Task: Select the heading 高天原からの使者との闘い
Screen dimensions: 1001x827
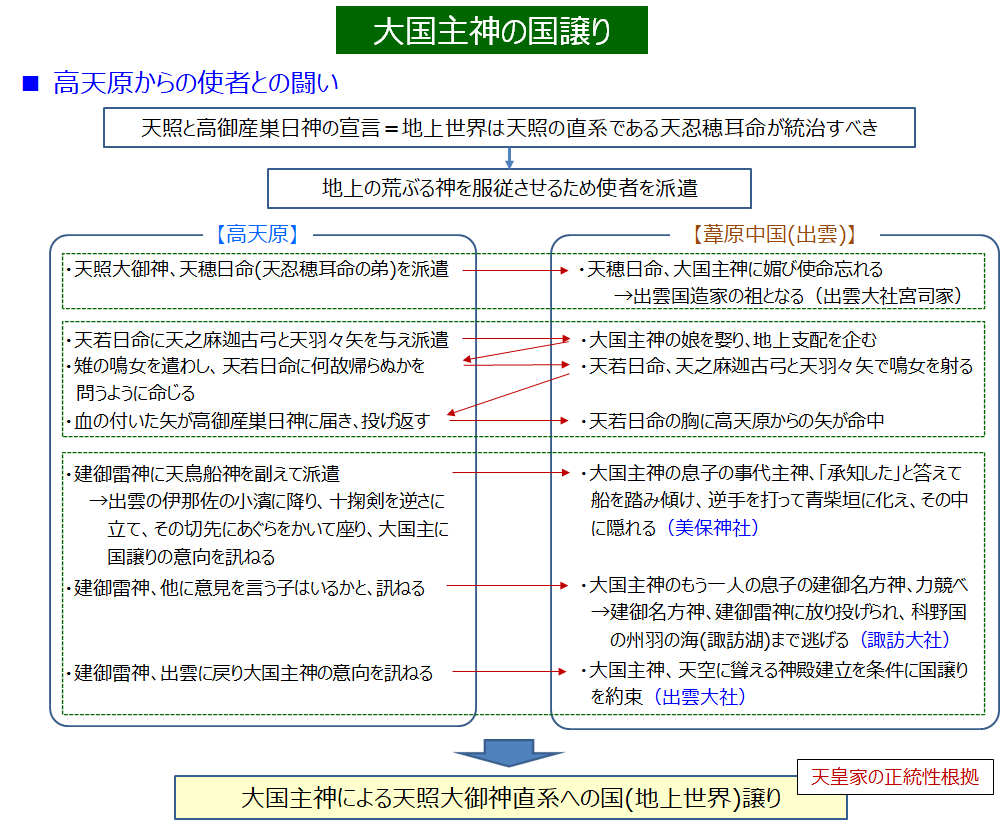Action: coord(196,83)
